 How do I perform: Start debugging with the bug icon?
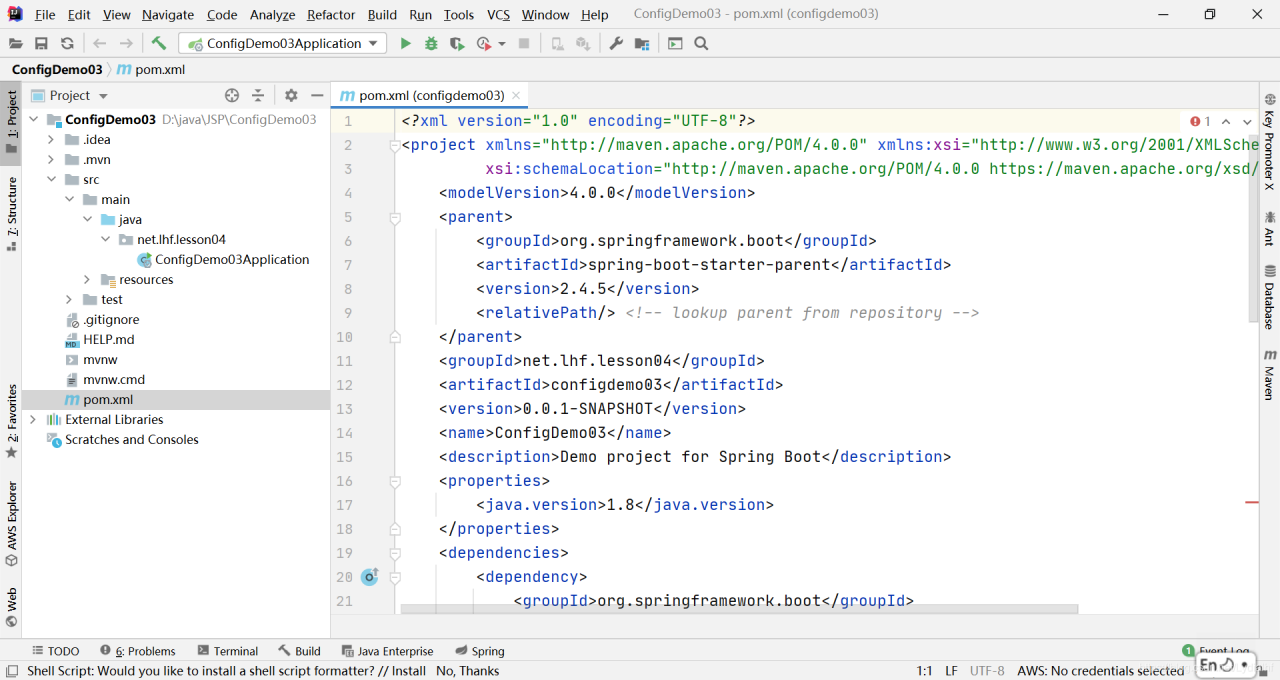coord(431,43)
